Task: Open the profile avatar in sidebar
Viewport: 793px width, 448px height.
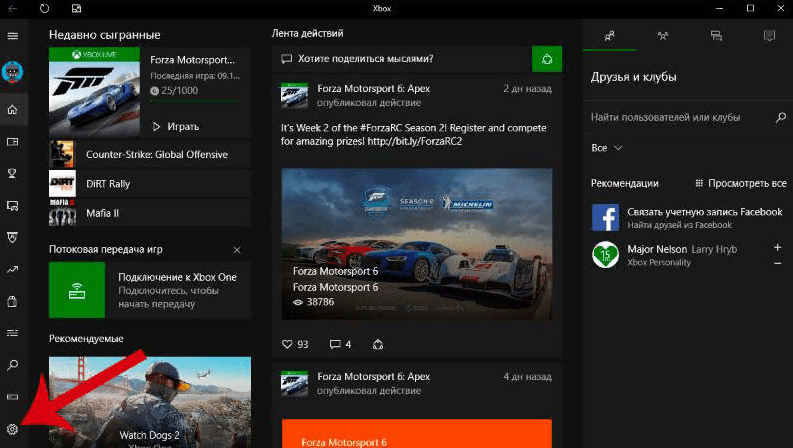Action: point(12,72)
